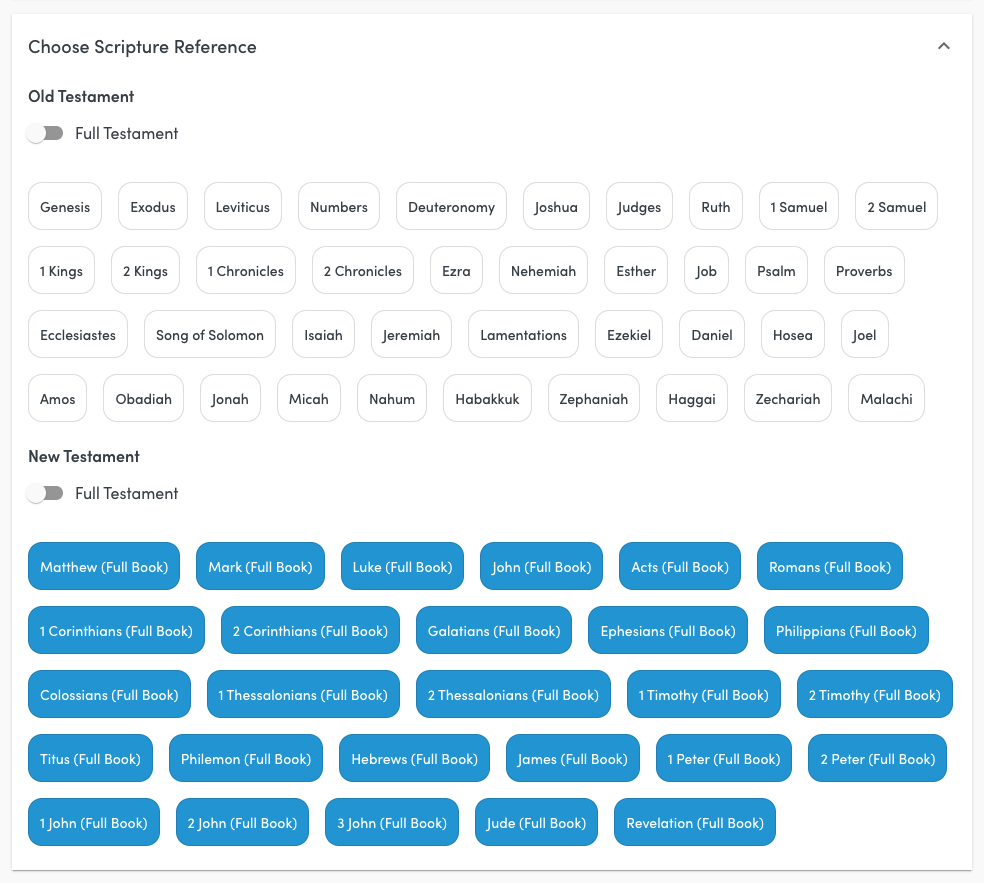Viewport: 984px width, 883px height.
Task: Deselect 3 John (Full Book)
Action: [x=392, y=823]
